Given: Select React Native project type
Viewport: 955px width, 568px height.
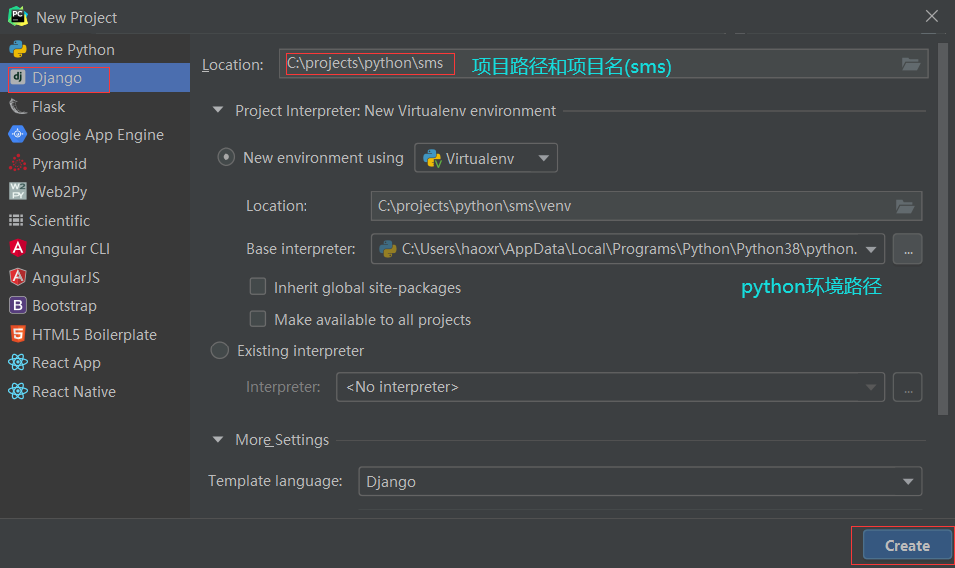Looking at the screenshot, I should (x=73, y=392).
